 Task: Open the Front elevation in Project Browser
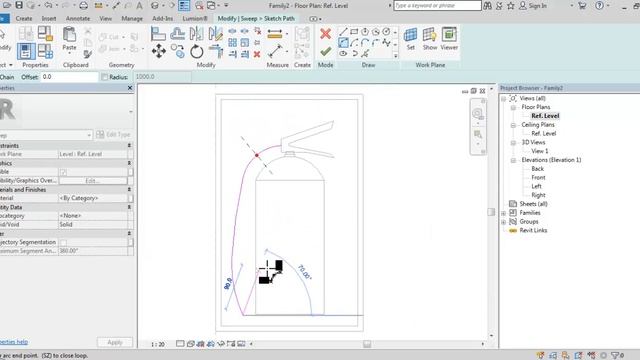tap(538, 178)
